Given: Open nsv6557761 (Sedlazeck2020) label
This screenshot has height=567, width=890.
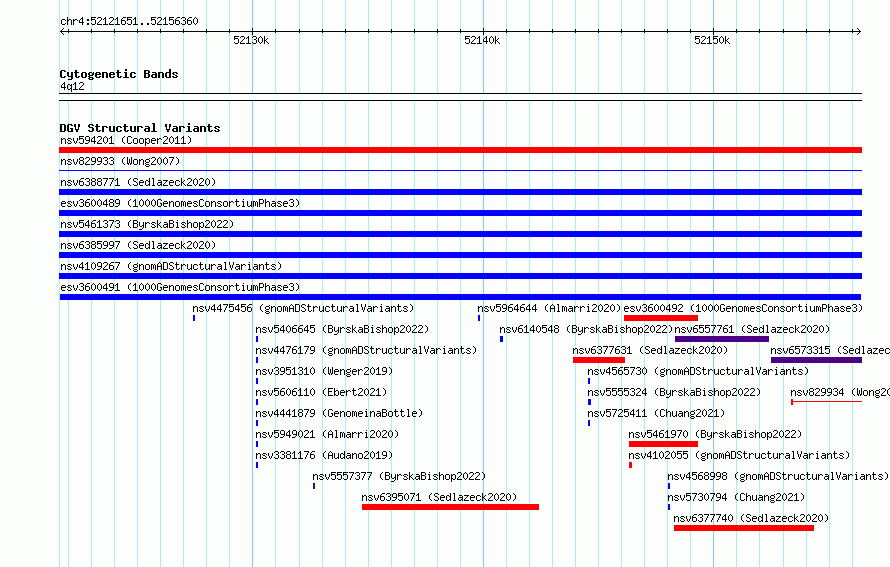Looking at the screenshot, I should (752, 329).
